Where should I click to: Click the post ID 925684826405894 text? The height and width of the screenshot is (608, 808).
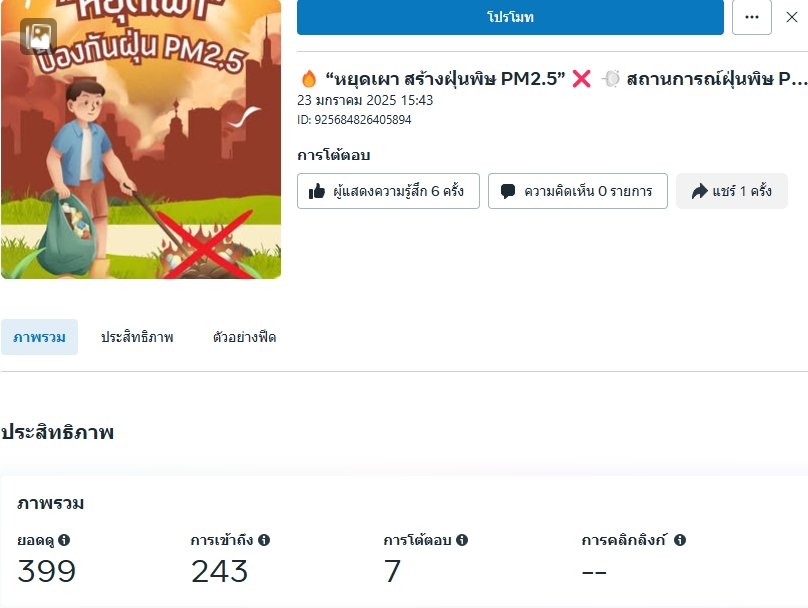[354, 120]
